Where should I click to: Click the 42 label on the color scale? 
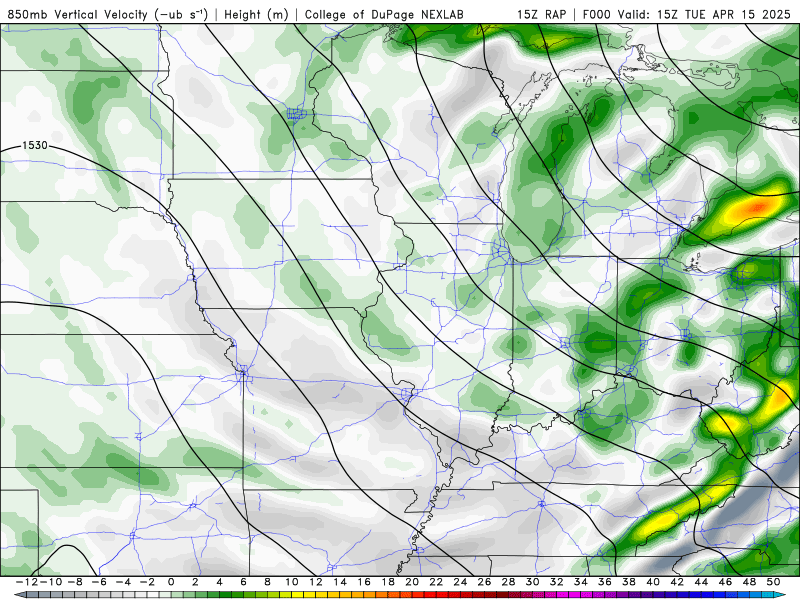(677, 582)
